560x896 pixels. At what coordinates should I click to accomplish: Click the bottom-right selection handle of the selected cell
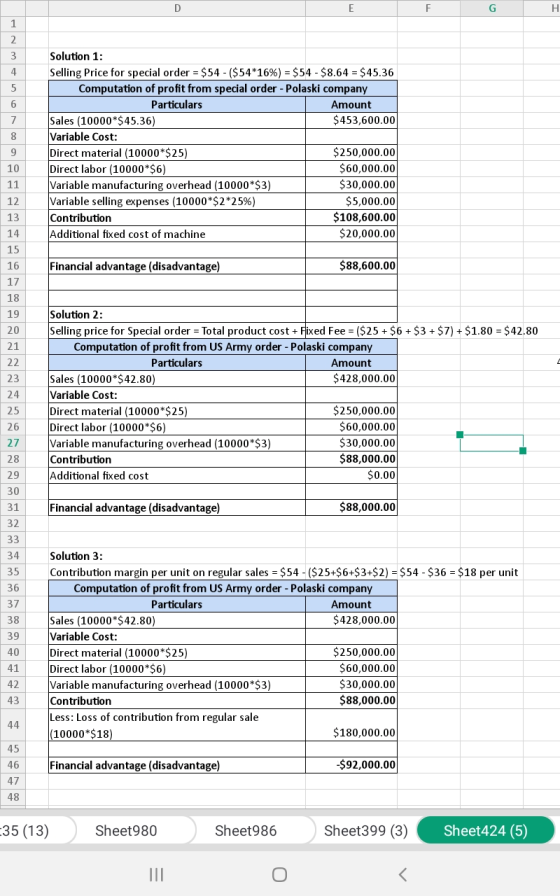click(x=523, y=451)
